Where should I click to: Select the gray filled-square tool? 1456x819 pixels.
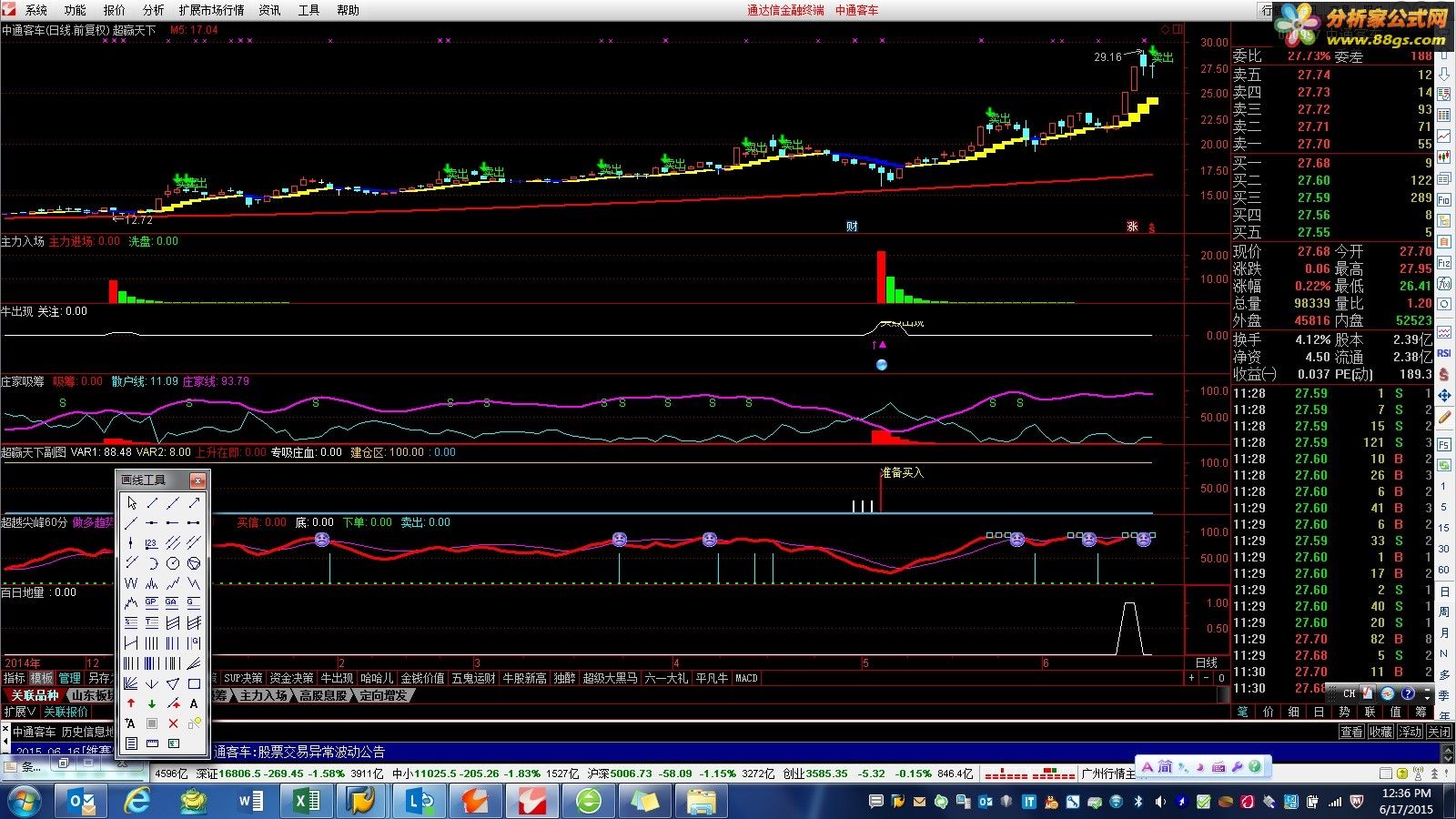coord(152,723)
